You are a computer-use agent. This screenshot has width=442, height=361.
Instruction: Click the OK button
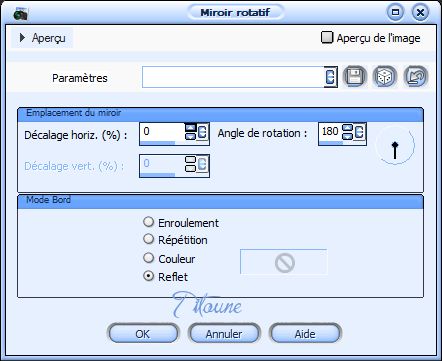point(143,333)
